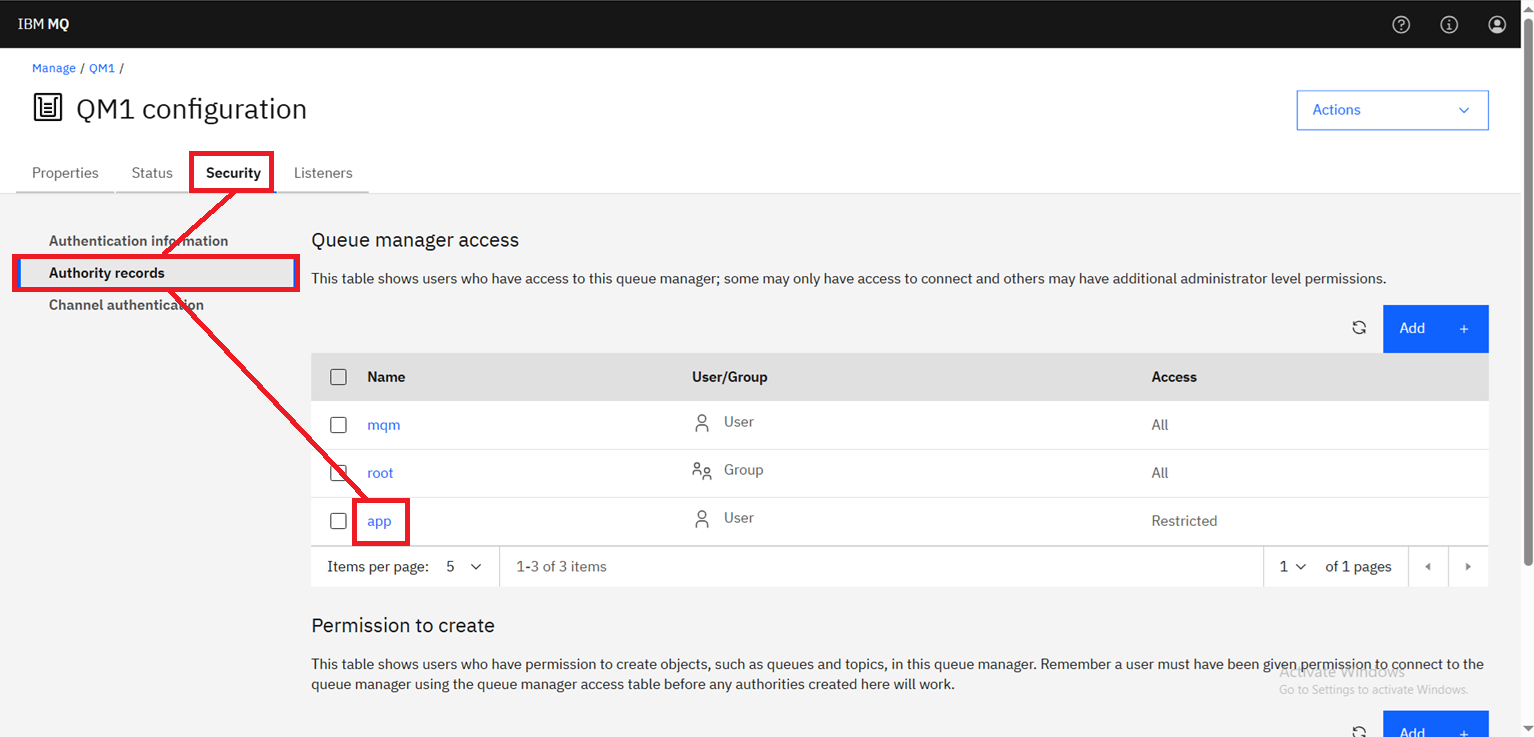1534x737 pixels.
Task: Click the 'Permission to create' heading
Action: pos(403,626)
